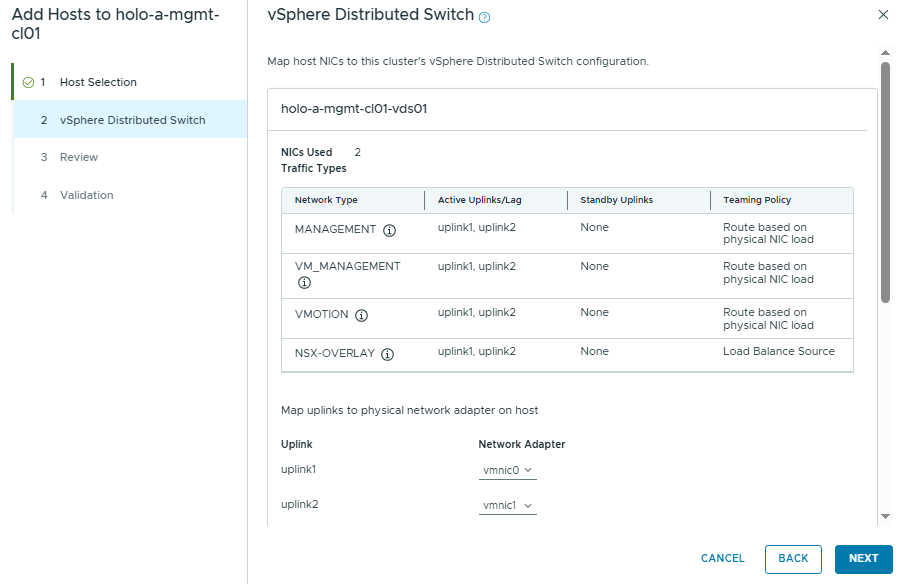Select the Review step in wizard
Viewport: 903px width, 584px height.
click(79, 157)
